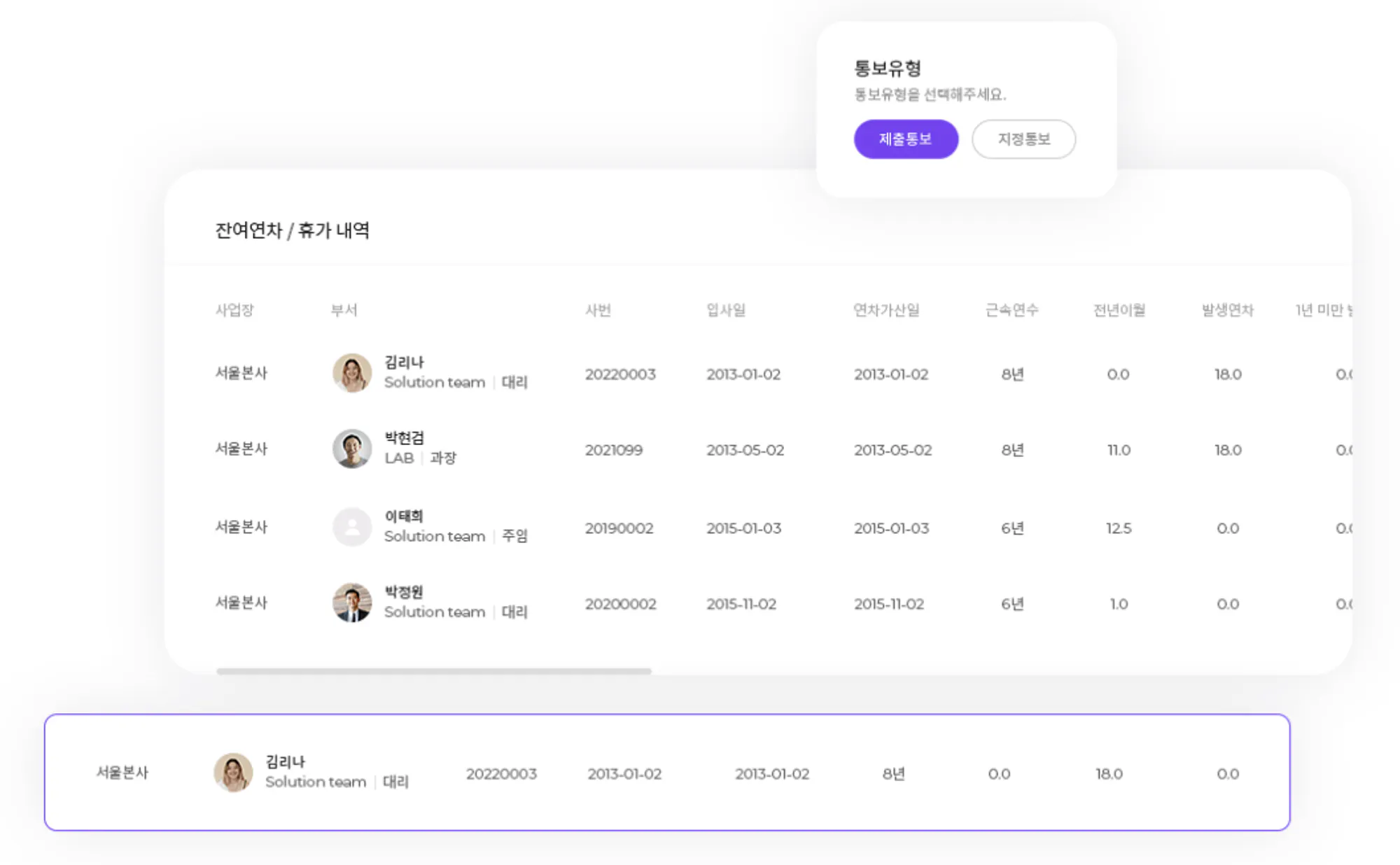Click the 연차가산일 column header
Screen dimensions: 1400x865
point(886,310)
